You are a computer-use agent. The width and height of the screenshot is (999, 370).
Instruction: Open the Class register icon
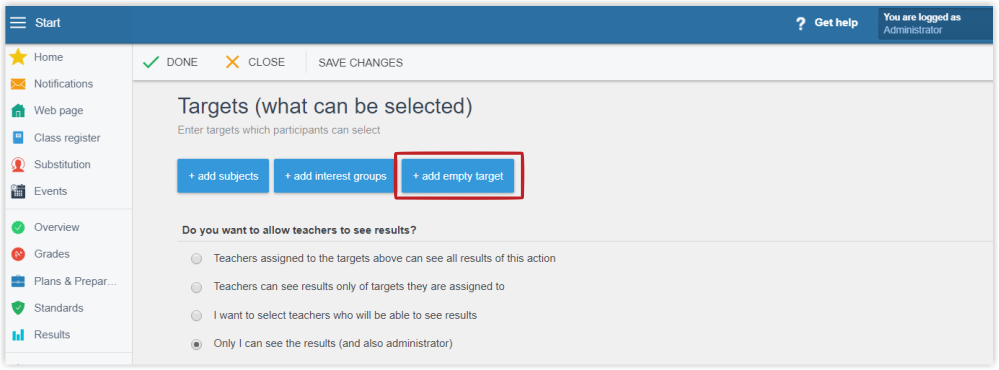click(18, 138)
